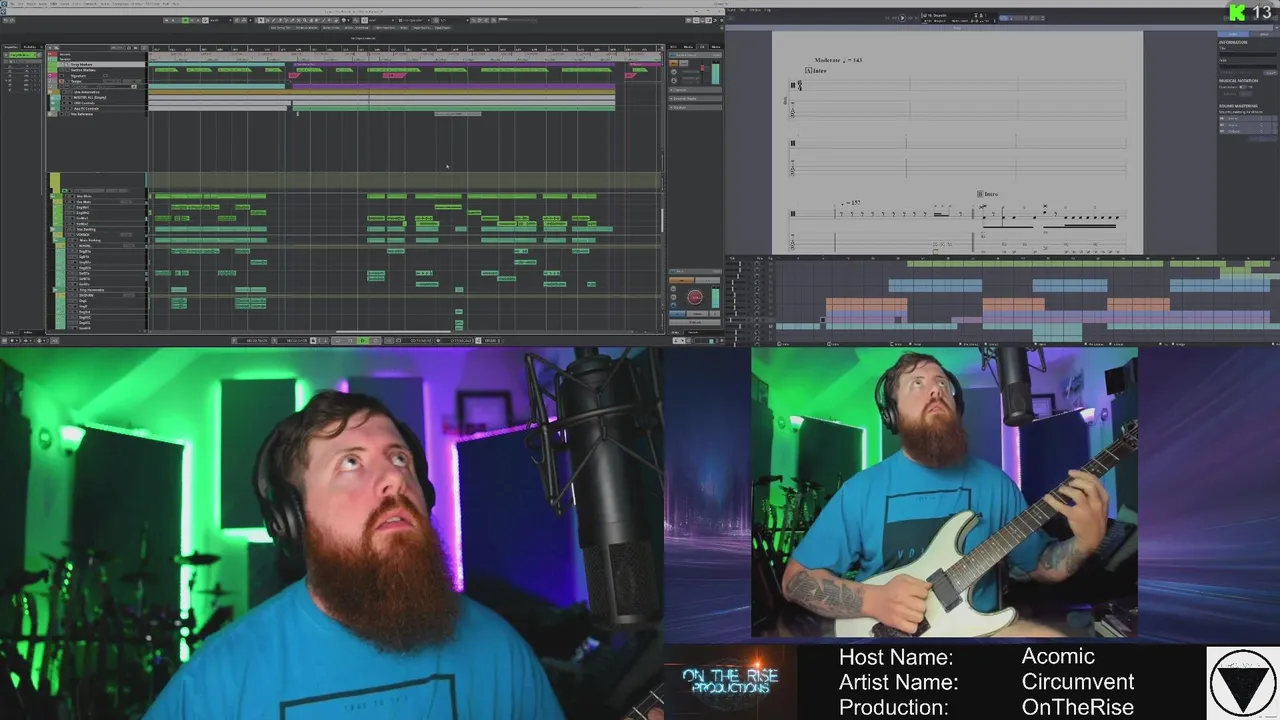This screenshot has height=720, width=1280.
Task: Click the orange button in the lower Control Room section
Action: [681, 280]
